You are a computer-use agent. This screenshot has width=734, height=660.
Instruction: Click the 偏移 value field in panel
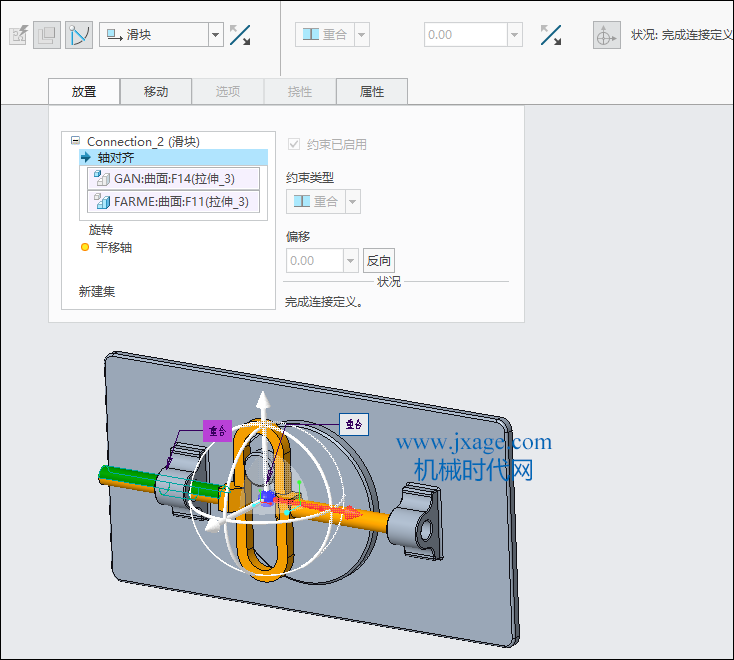(x=315, y=261)
